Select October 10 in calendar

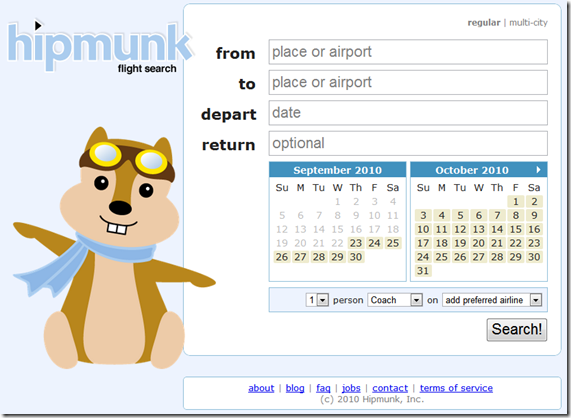click(423, 229)
